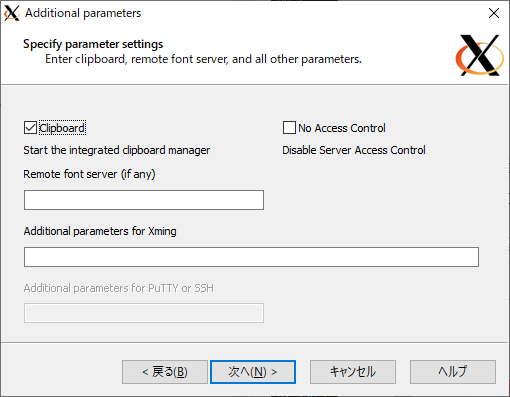
Task: Click the 'Remote font server (if any)' label
Action: coord(89,174)
